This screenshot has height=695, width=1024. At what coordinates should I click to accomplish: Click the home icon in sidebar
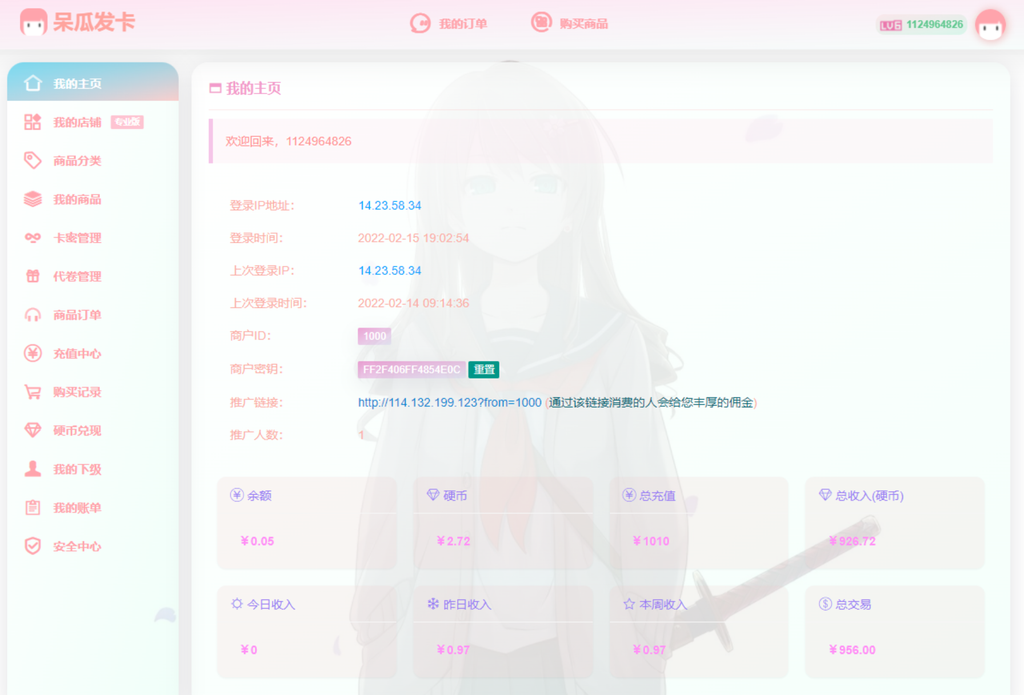click(x=33, y=83)
